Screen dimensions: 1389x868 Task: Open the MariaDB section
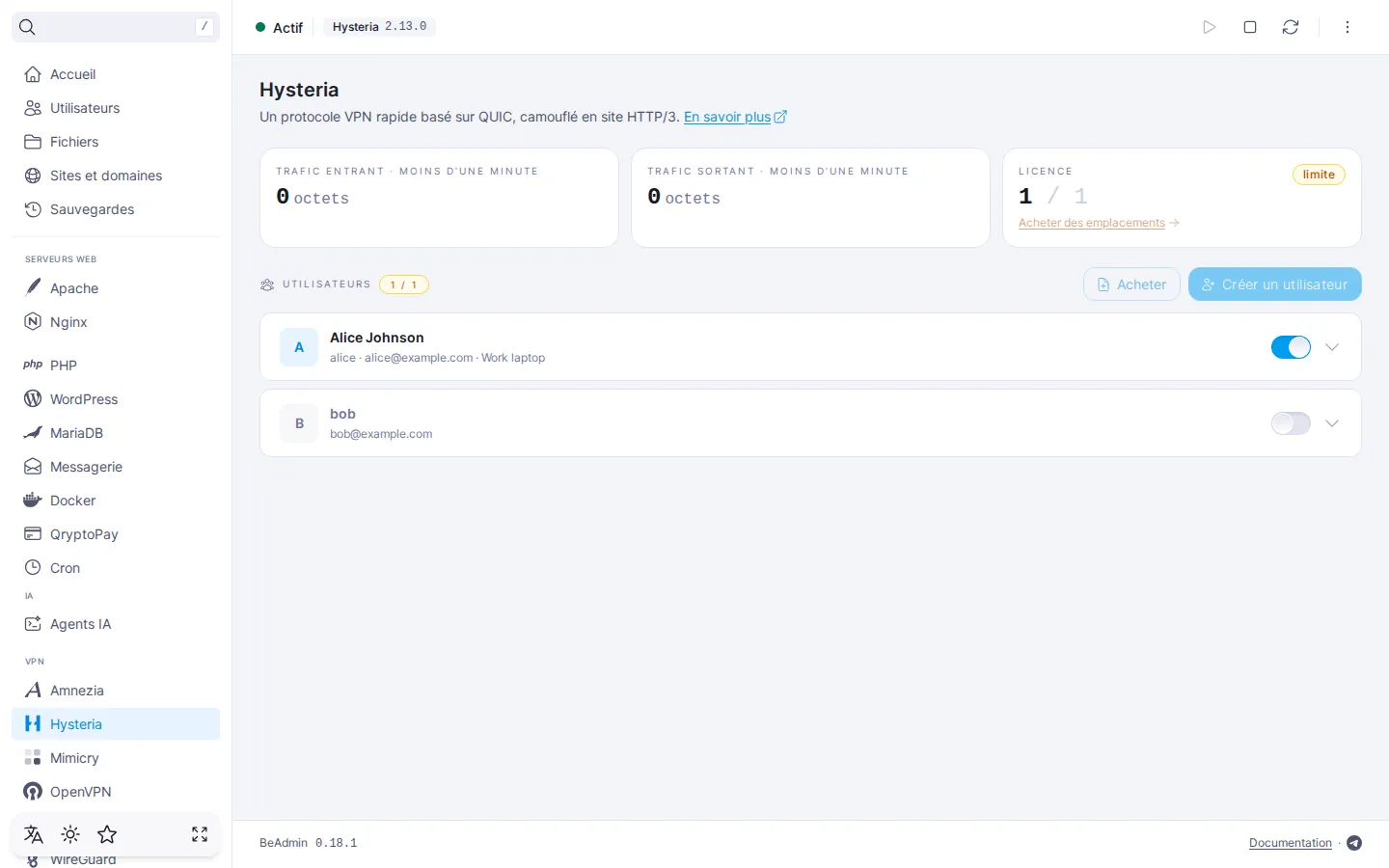tap(116, 433)
